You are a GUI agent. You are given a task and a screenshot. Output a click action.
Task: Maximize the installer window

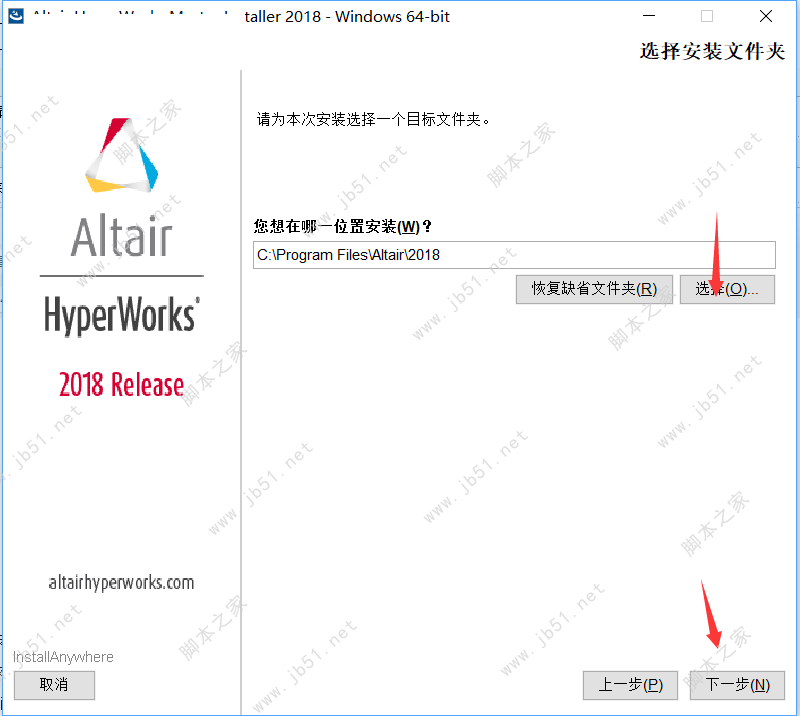coord(707,16)
